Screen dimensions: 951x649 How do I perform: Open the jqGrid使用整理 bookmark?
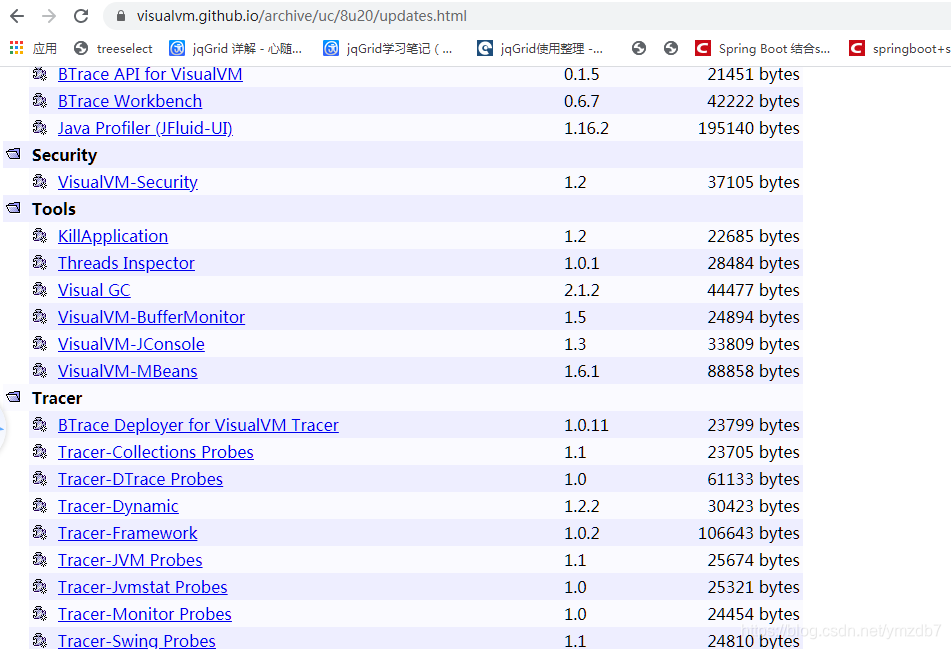point(540,49)
